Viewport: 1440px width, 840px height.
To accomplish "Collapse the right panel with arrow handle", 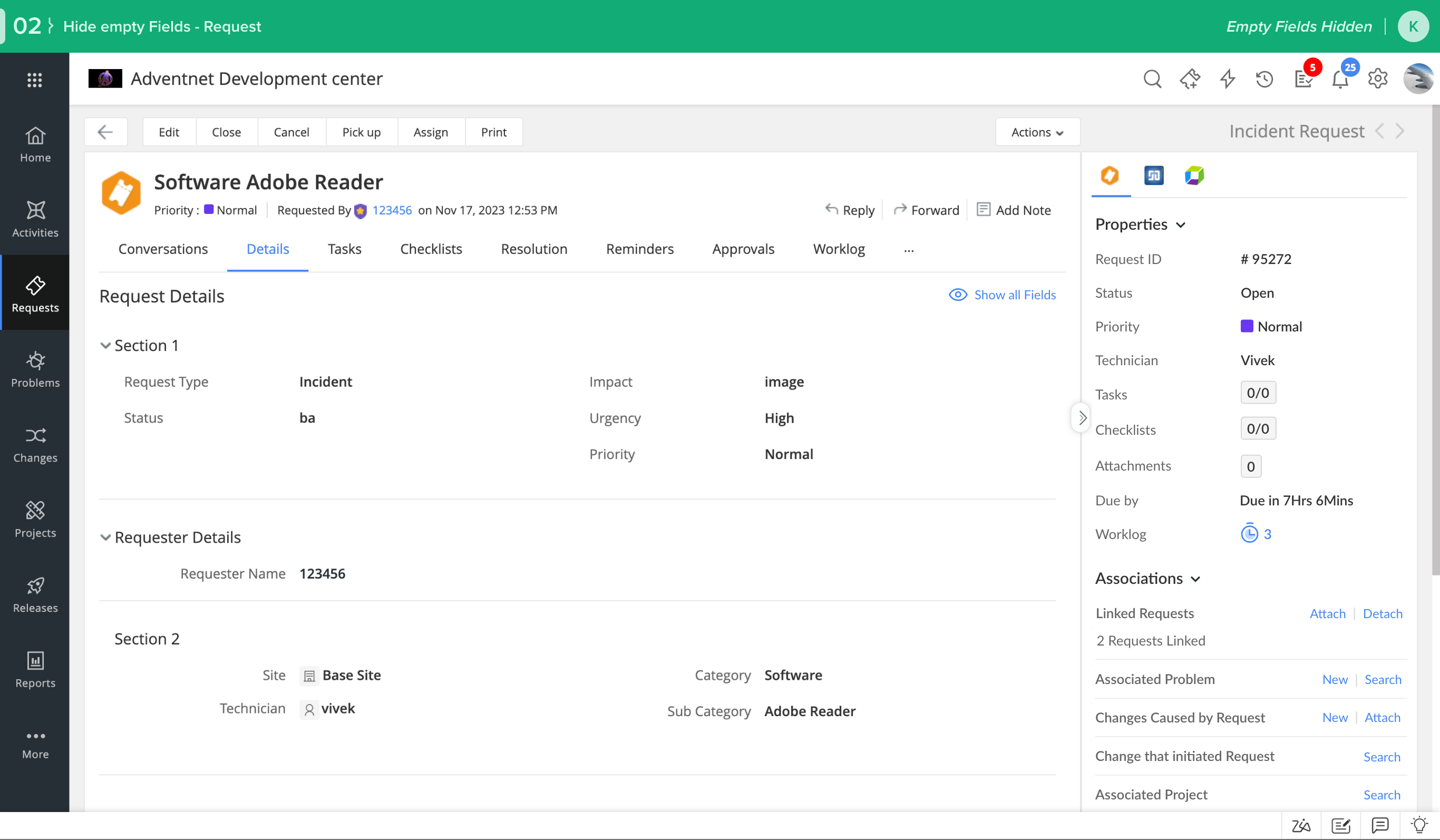I will click(1082, 418).
